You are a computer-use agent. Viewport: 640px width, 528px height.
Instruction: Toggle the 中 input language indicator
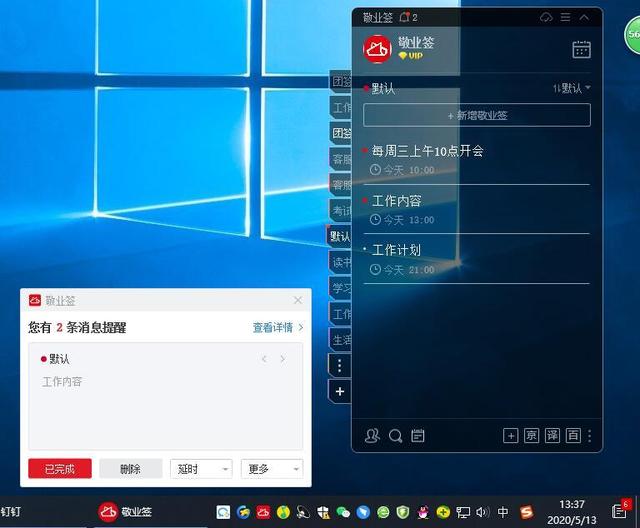pos(503,512)
